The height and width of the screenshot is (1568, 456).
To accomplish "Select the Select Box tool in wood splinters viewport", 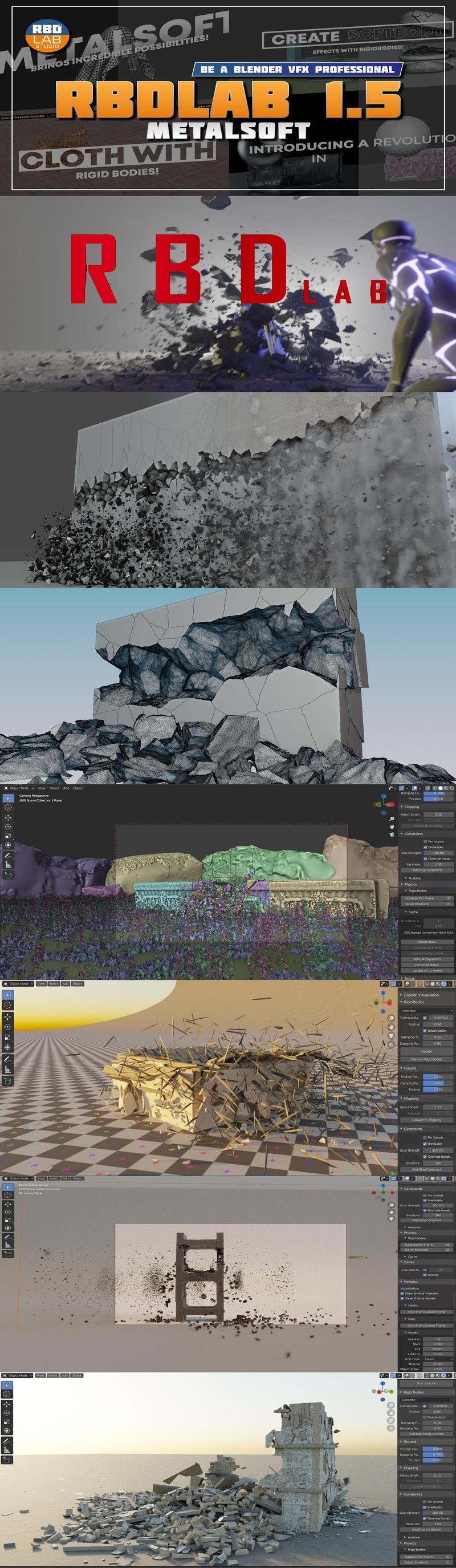I will 9,995.
